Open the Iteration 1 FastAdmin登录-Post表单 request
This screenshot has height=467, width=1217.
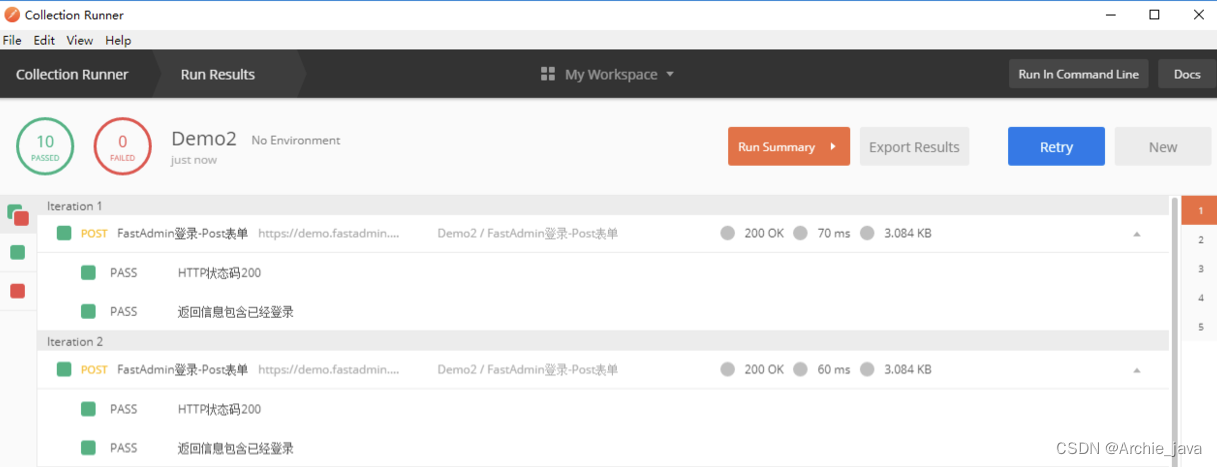coord(182,233)
